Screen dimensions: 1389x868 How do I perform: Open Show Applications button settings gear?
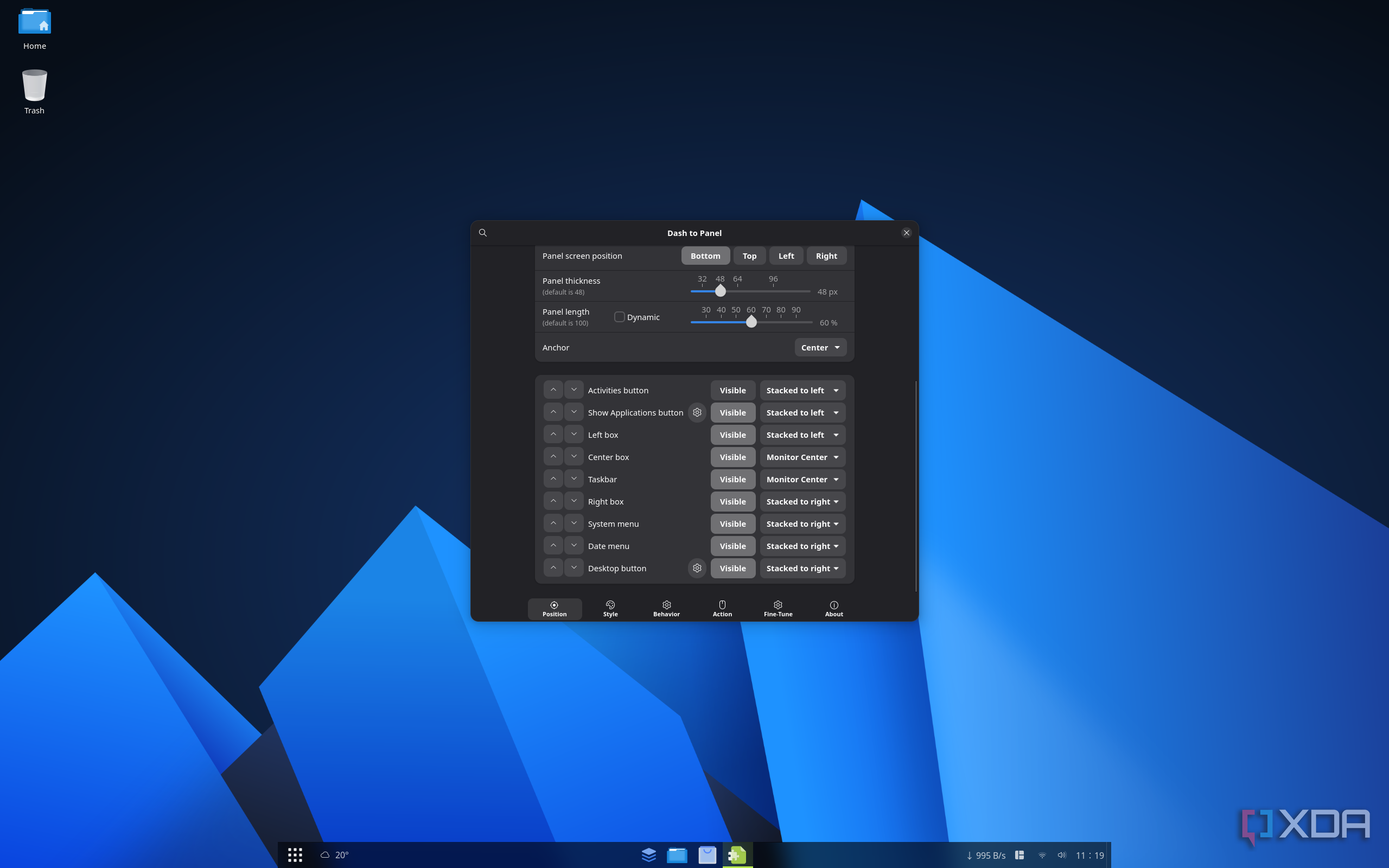[697, 412]
